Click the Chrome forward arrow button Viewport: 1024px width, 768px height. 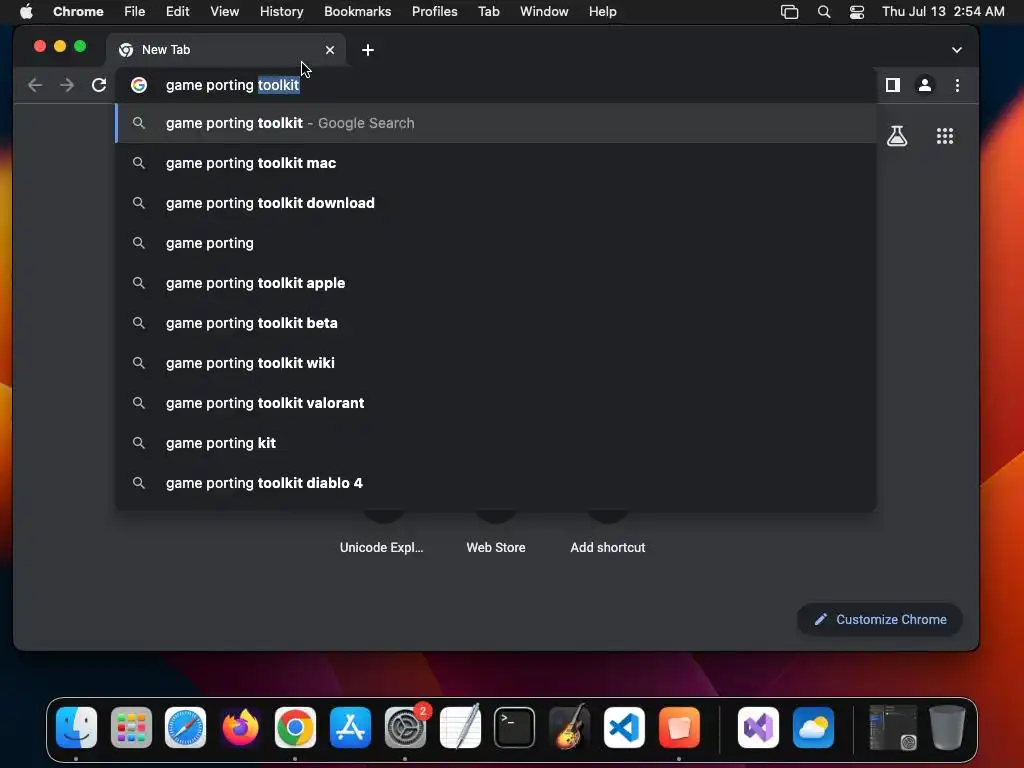click(x=67, y=85)
